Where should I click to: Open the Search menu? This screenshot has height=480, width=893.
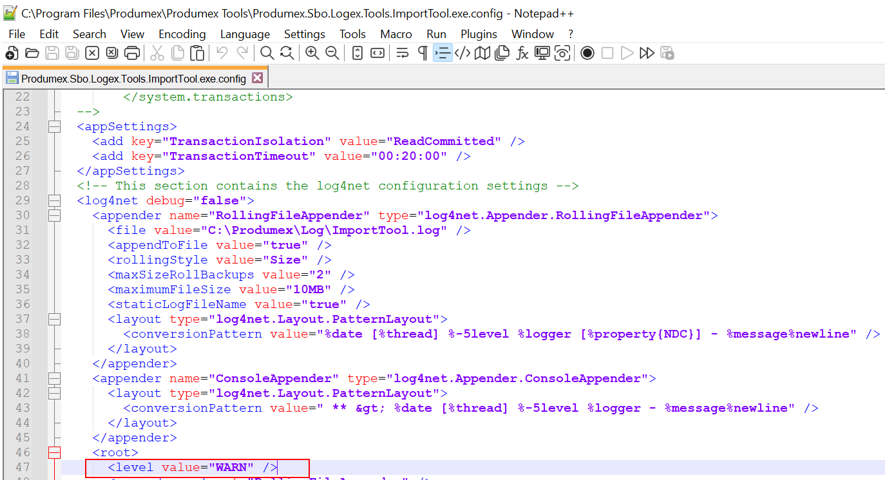[89, 34]
